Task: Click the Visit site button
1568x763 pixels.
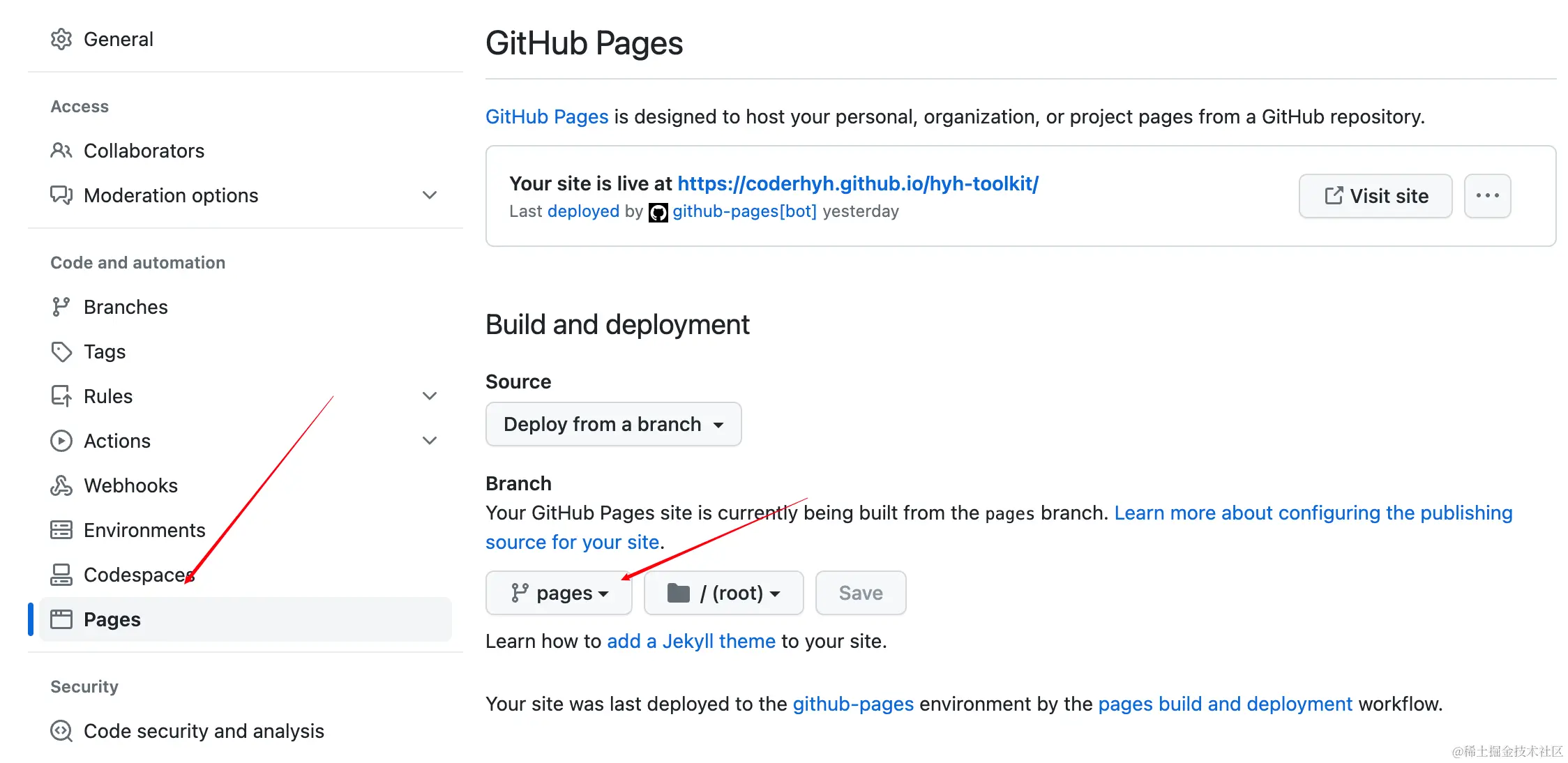Action: click(x=1375, y=196)
